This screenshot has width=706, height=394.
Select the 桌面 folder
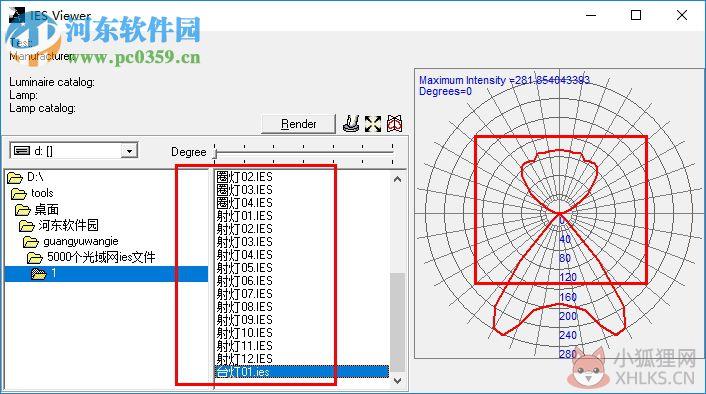tap(37, 209)
